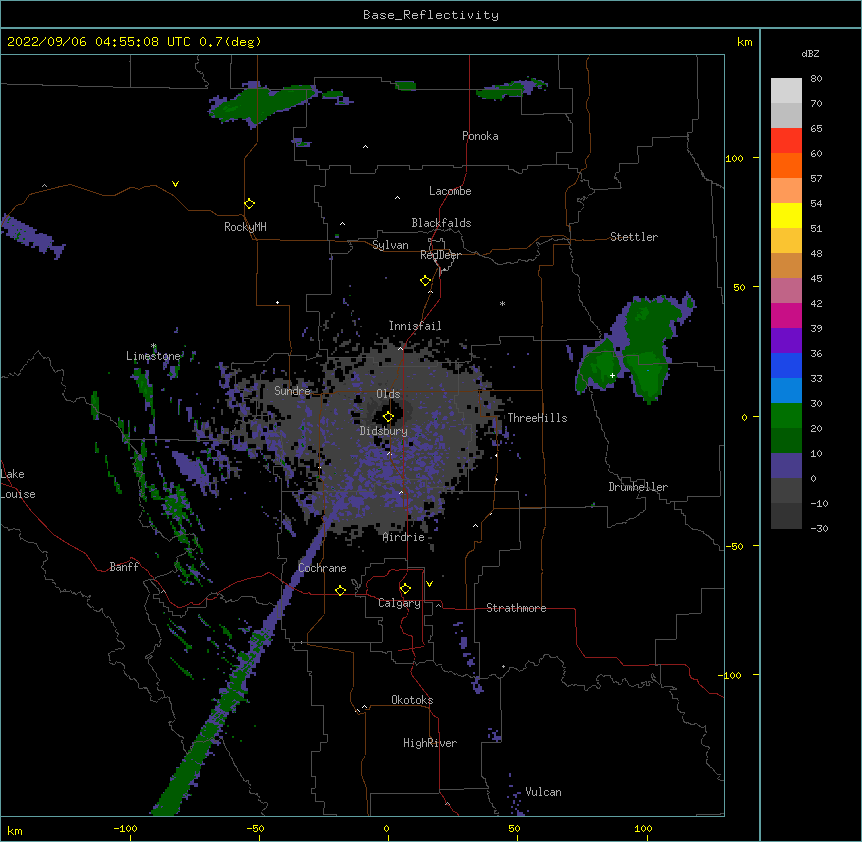Select the Vulcan city label
This screenshot has width=862, height=842.
click(x=543, y=792)
